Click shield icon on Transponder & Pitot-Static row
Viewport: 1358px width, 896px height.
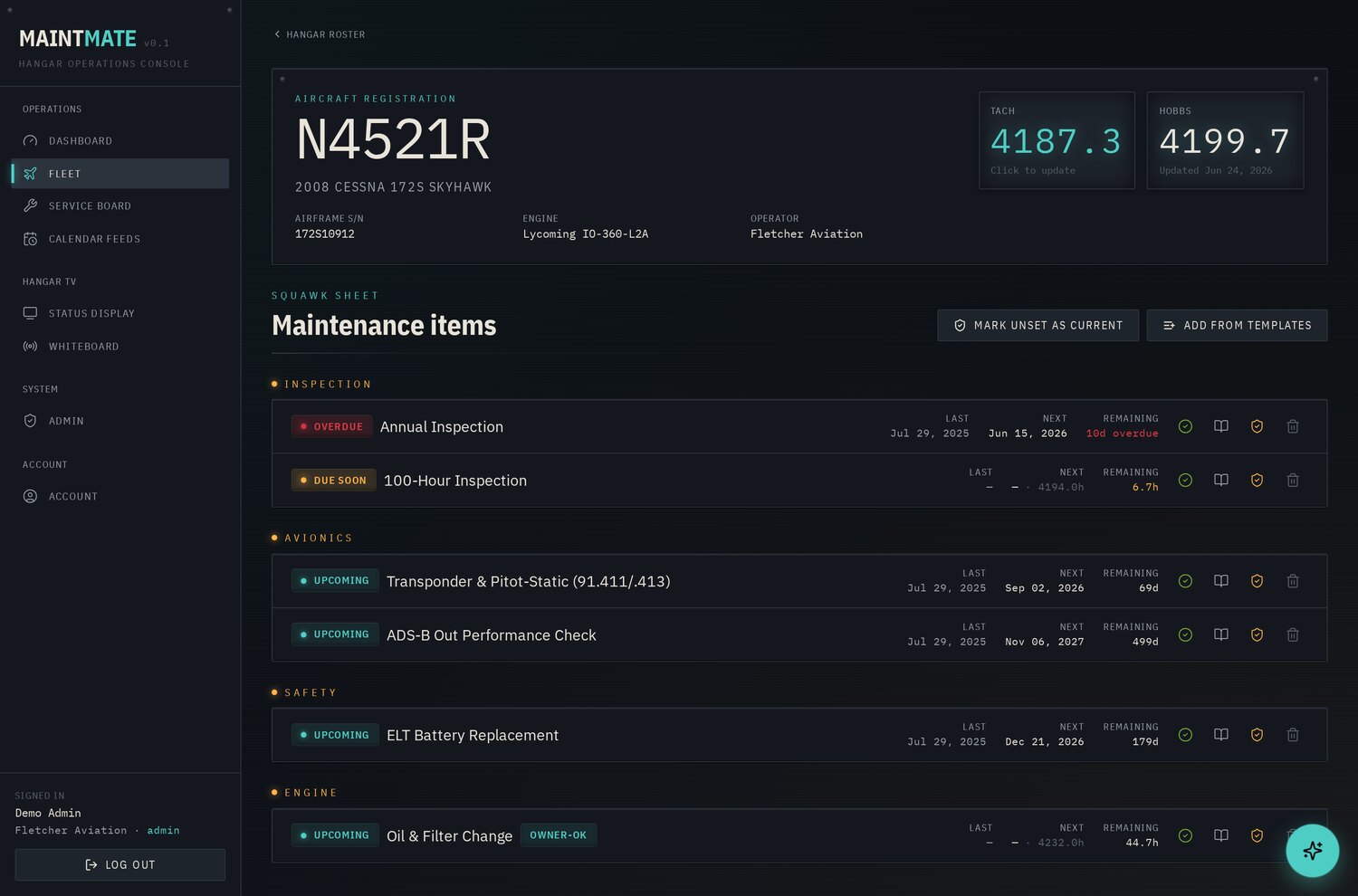coord(1257,581)
